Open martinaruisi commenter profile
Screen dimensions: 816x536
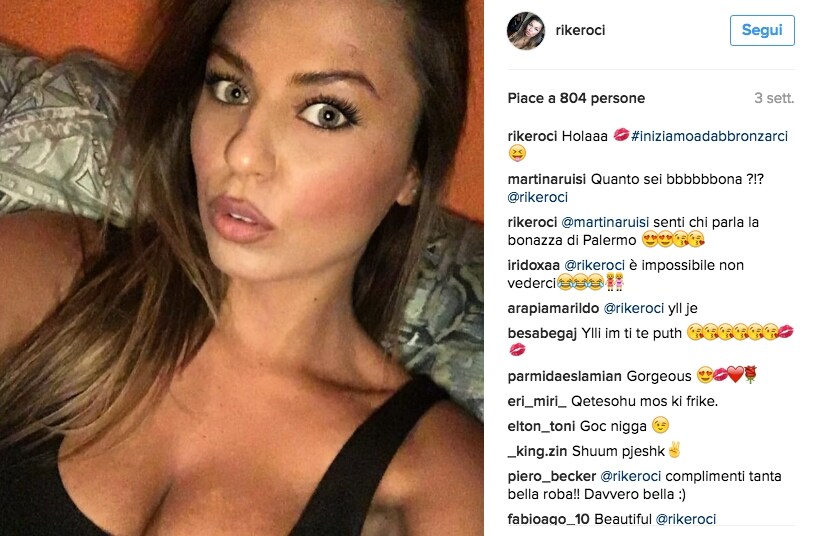tap(547, 179)
